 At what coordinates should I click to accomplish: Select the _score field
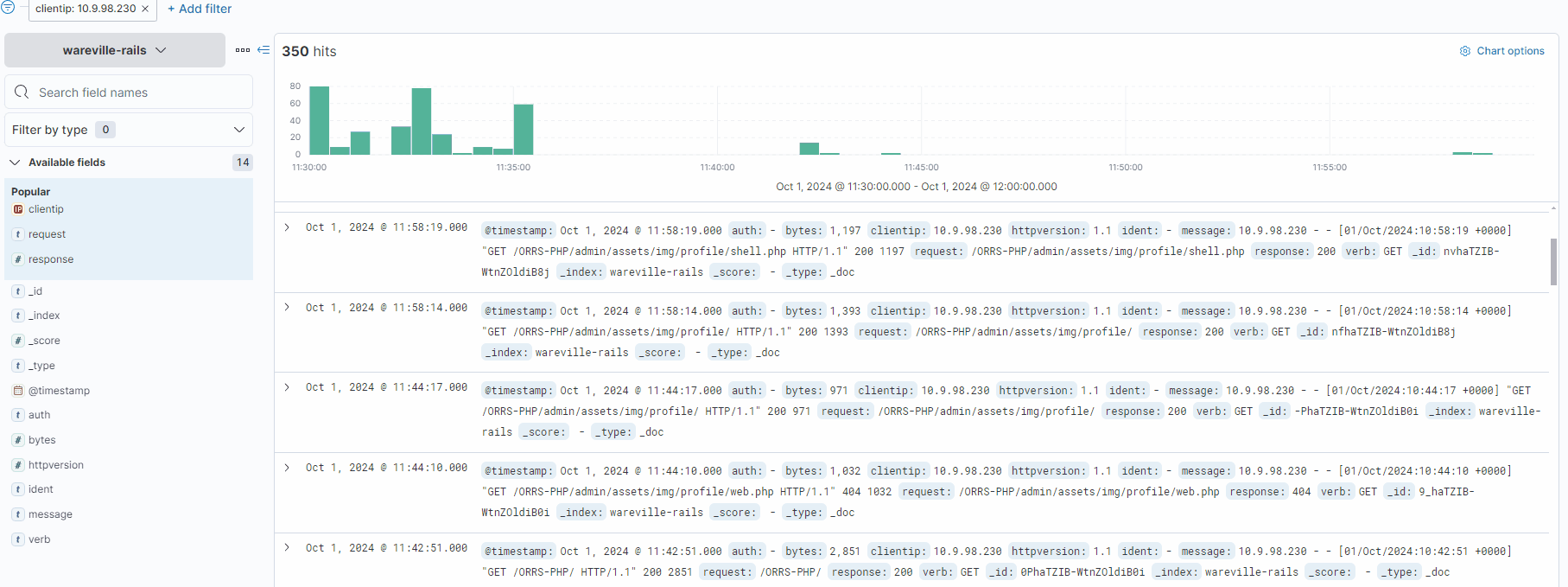(44, 341)
